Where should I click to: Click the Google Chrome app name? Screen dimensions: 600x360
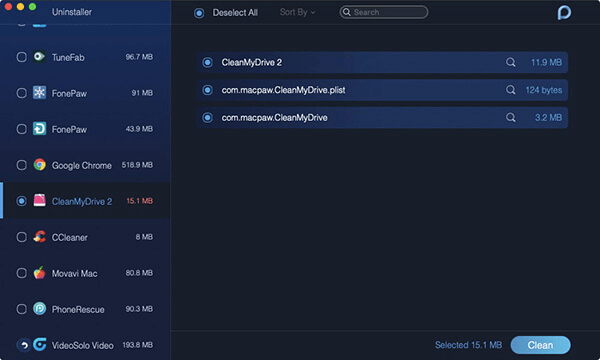coord(82,166)
